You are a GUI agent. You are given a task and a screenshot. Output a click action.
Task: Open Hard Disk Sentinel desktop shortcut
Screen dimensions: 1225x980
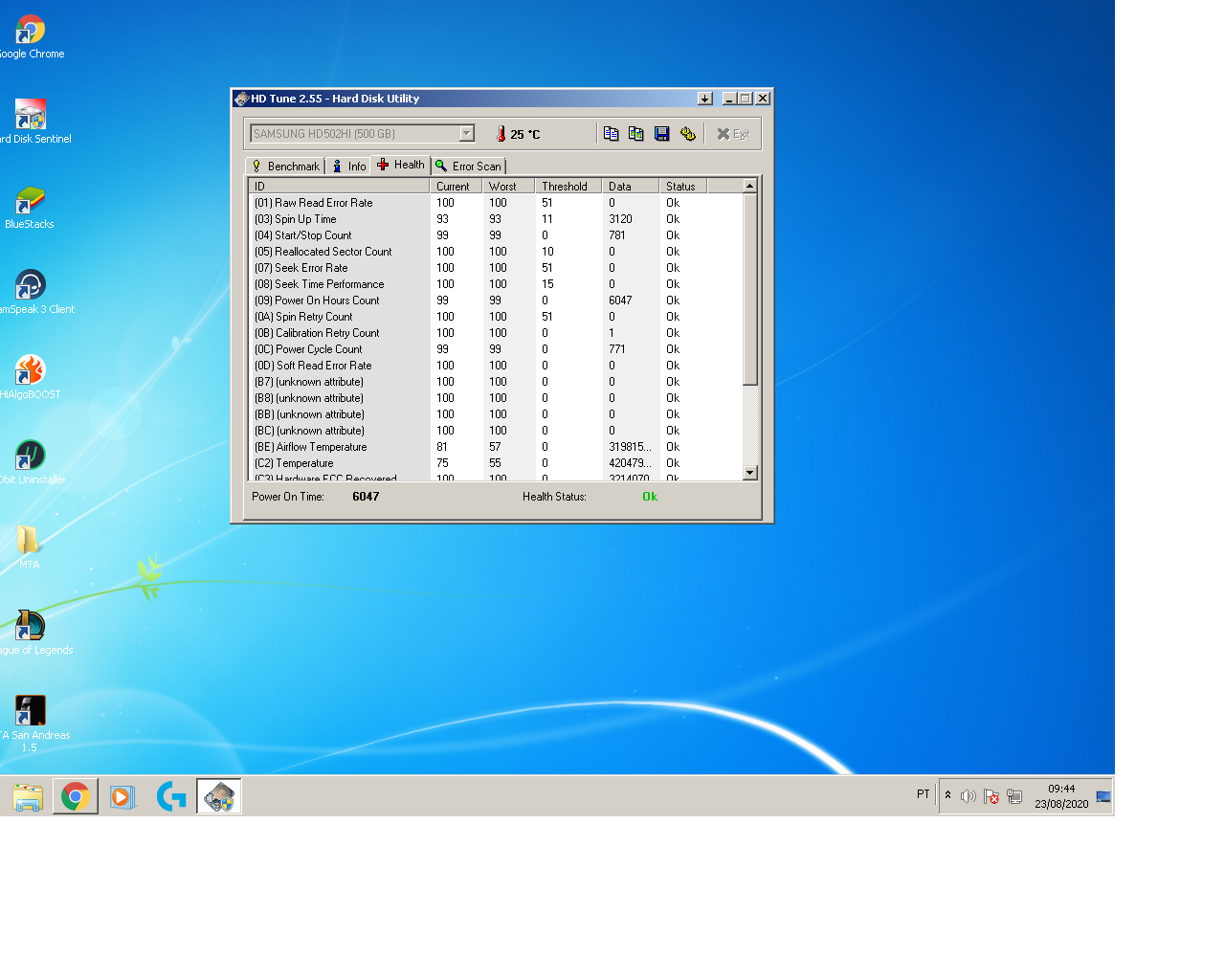pos(31,122)
